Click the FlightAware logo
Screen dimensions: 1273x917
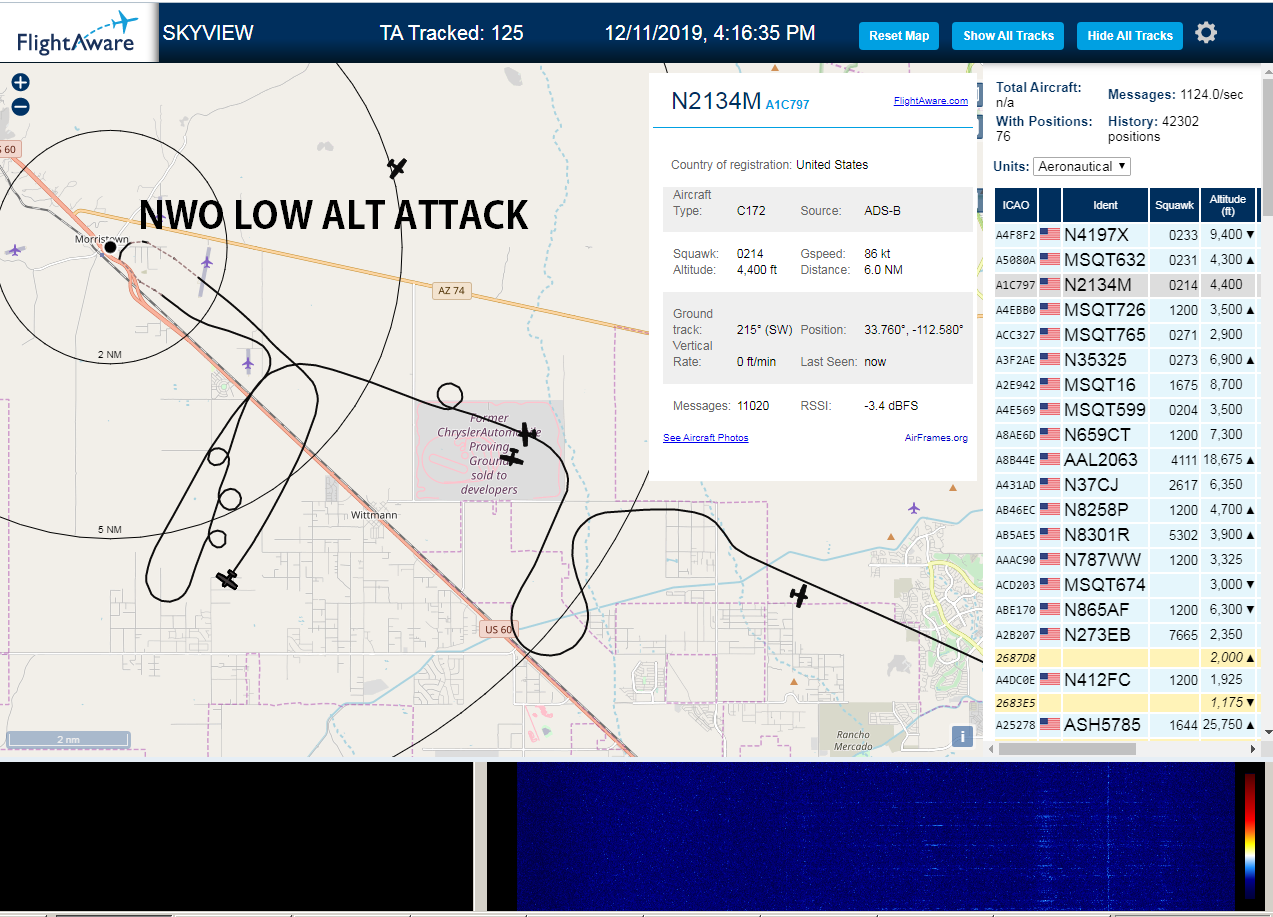tap(79, 33)
